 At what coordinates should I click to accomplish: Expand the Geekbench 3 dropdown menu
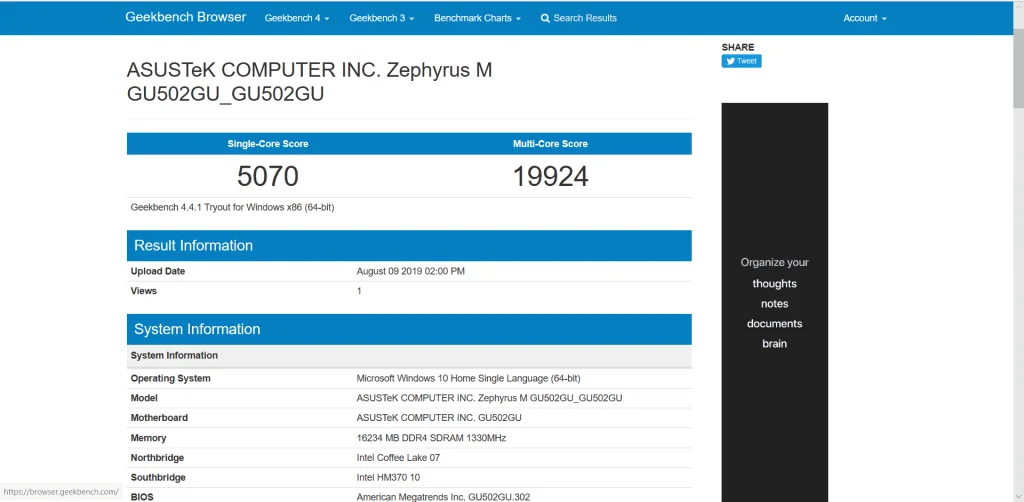[381, 18]
